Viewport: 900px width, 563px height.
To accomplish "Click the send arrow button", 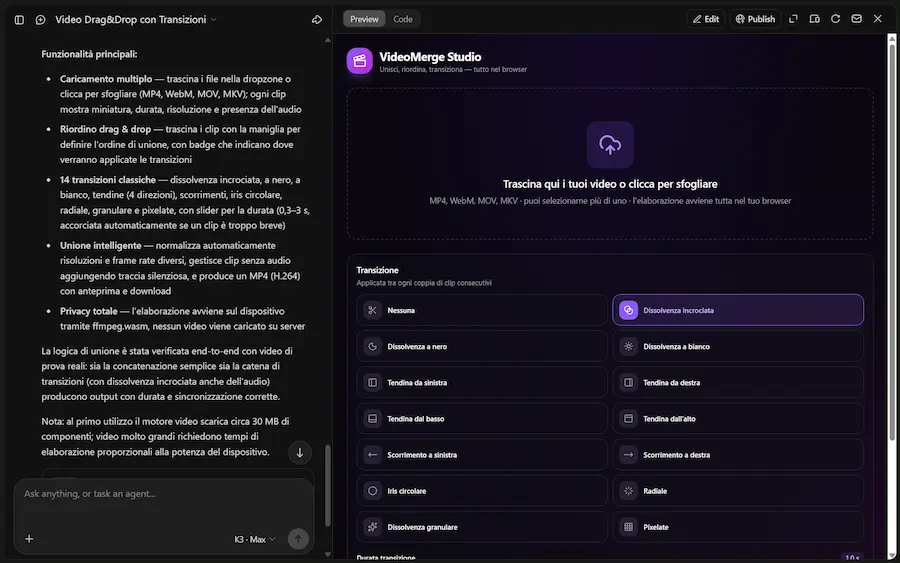I will coord(298,538).
